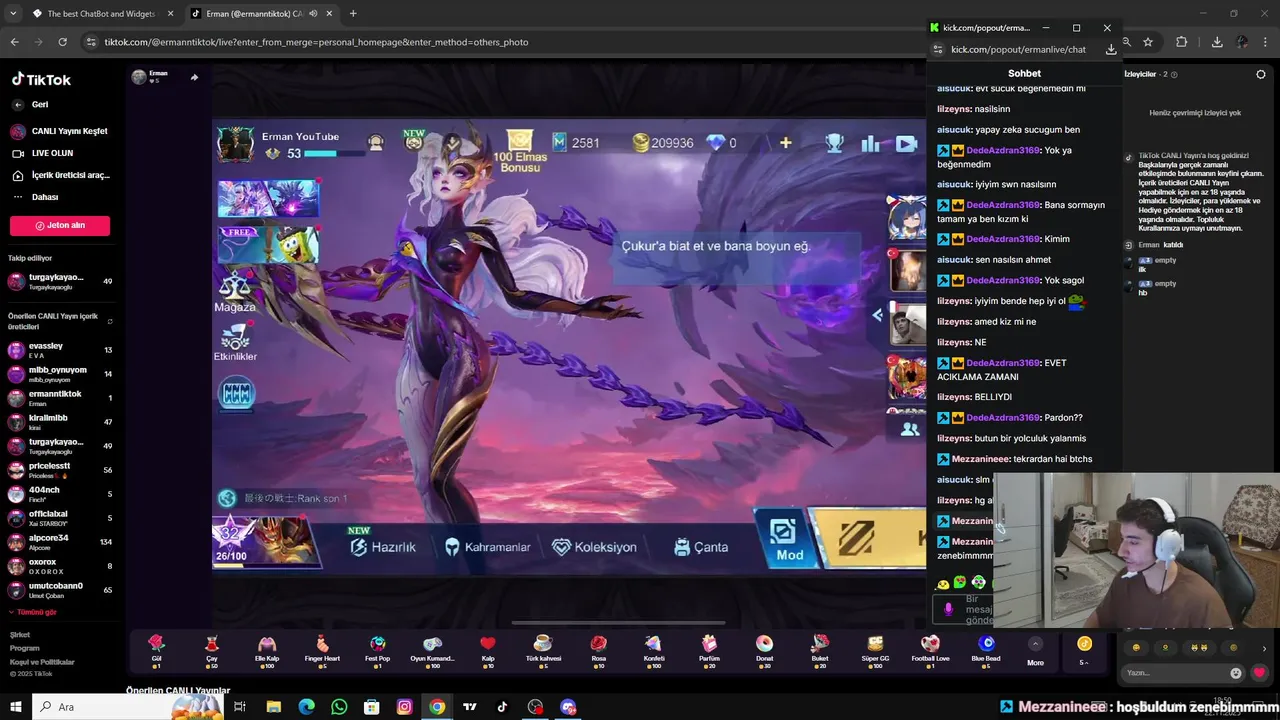Open Chrome three-dot menu

(1267, 42)
